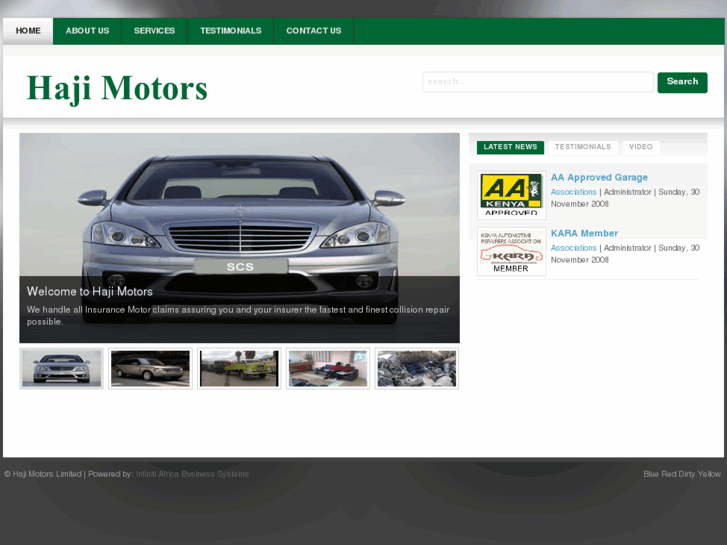Open the AA Approved Garage article
Viewport: 727px width, 545px height.
pyautogui.click(x=599, y=177)
